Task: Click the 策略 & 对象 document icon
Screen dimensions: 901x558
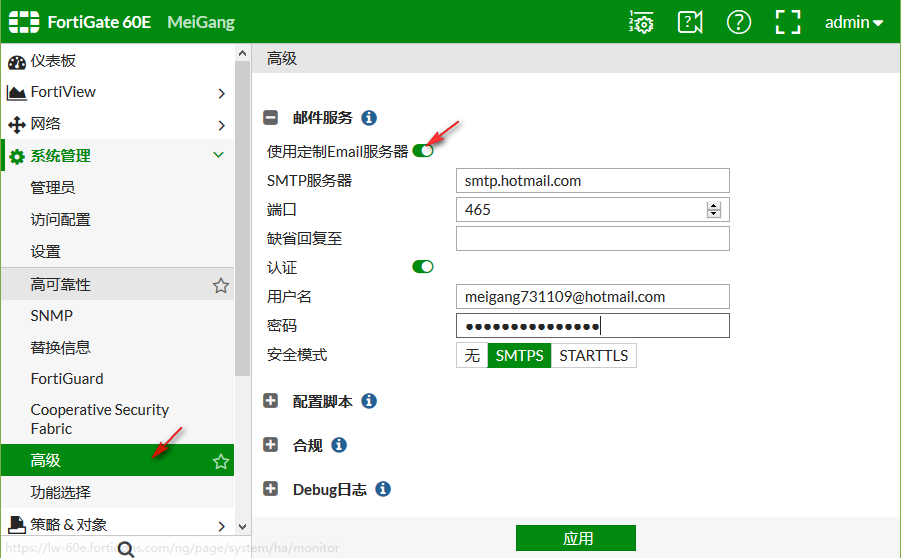Action: tap(17, 525)
